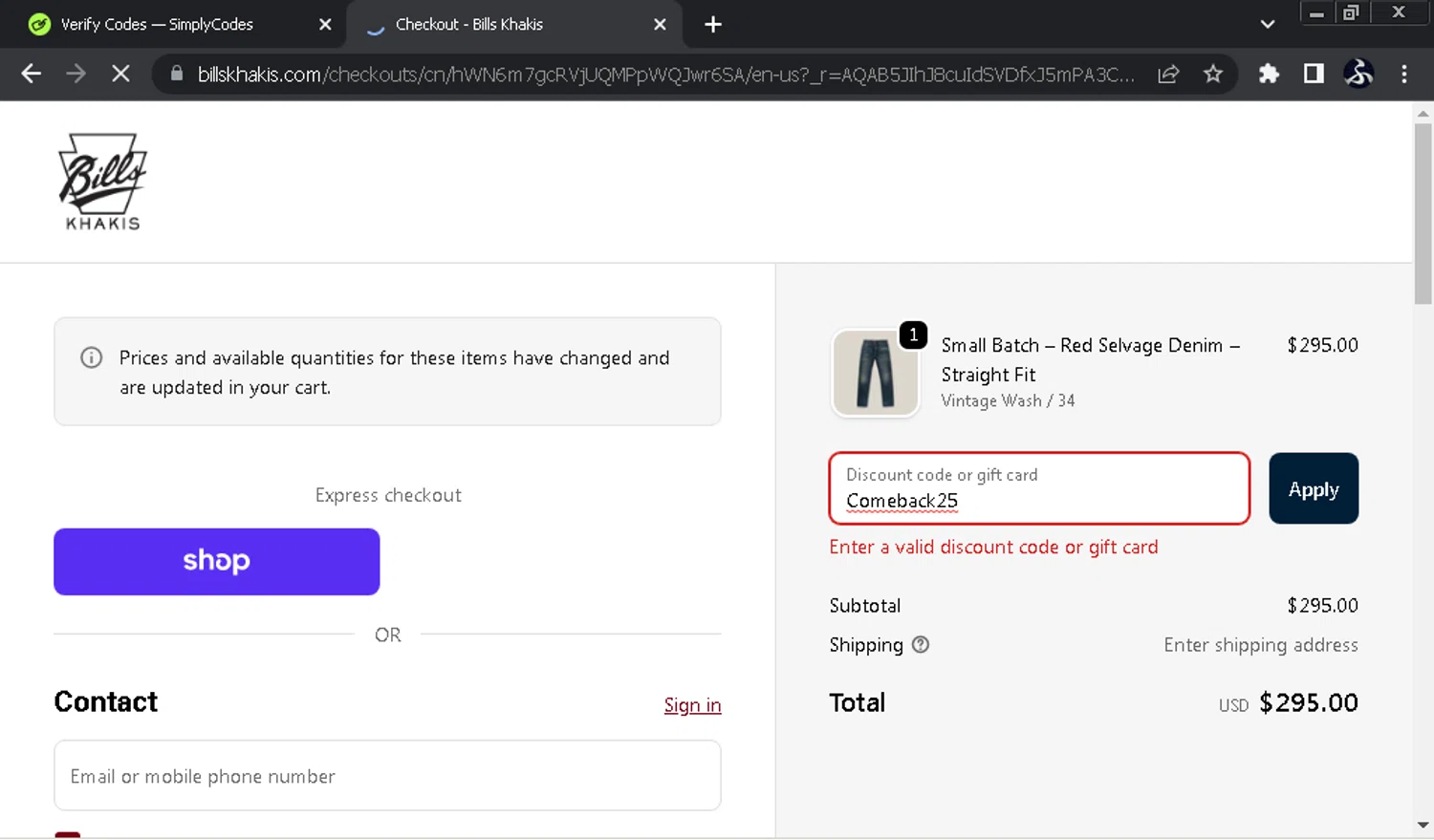The height and width of the screenshot is (840, 1434).
Task: Click the browser address bar URL
Action: (666, 75)
